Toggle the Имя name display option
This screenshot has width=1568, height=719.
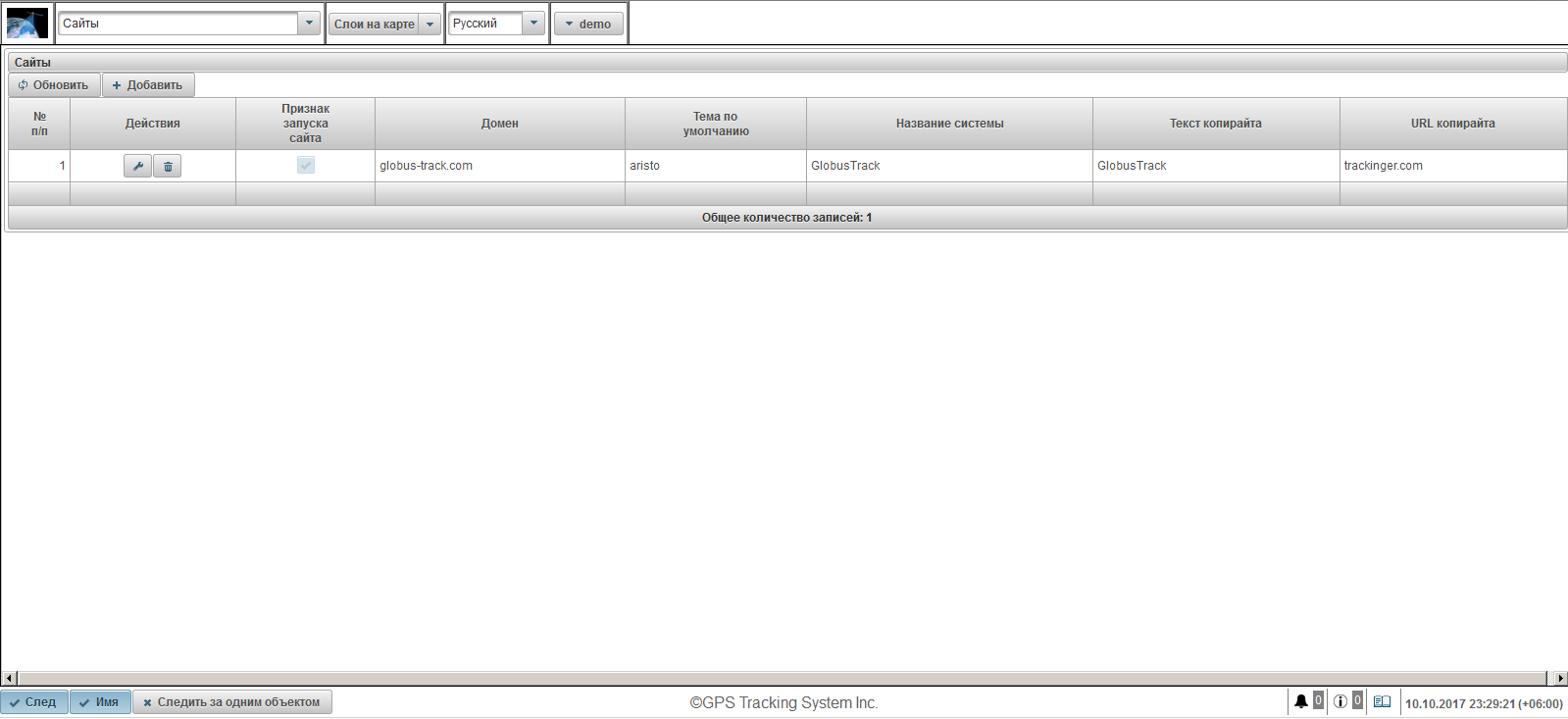[x=100, y=702]
